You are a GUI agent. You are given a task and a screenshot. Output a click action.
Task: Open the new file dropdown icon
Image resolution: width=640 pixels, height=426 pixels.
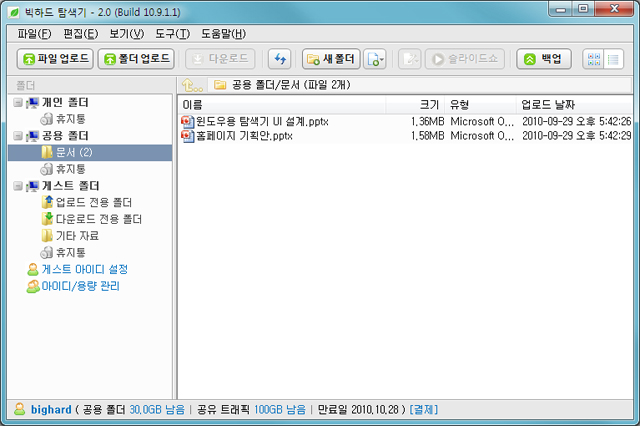click(x=375, y=59)
